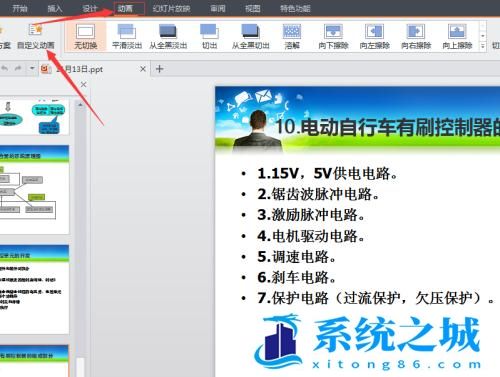Apply the 向下擦除 transition

click(x=333, y=37)
